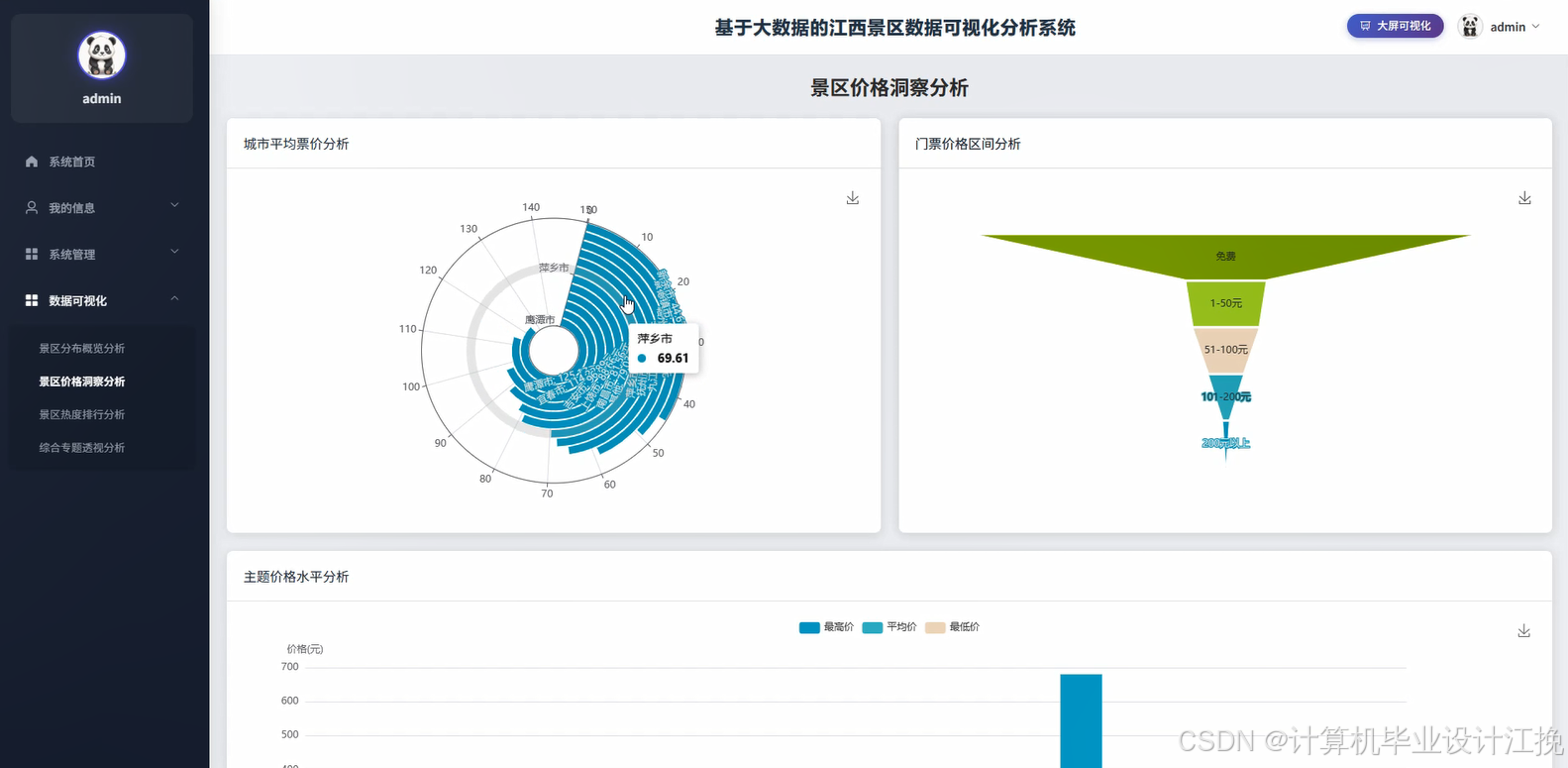1568x768 pixels.
Task: Click the 城市平均票价分析 card title
Action: [x=296, y=144]
